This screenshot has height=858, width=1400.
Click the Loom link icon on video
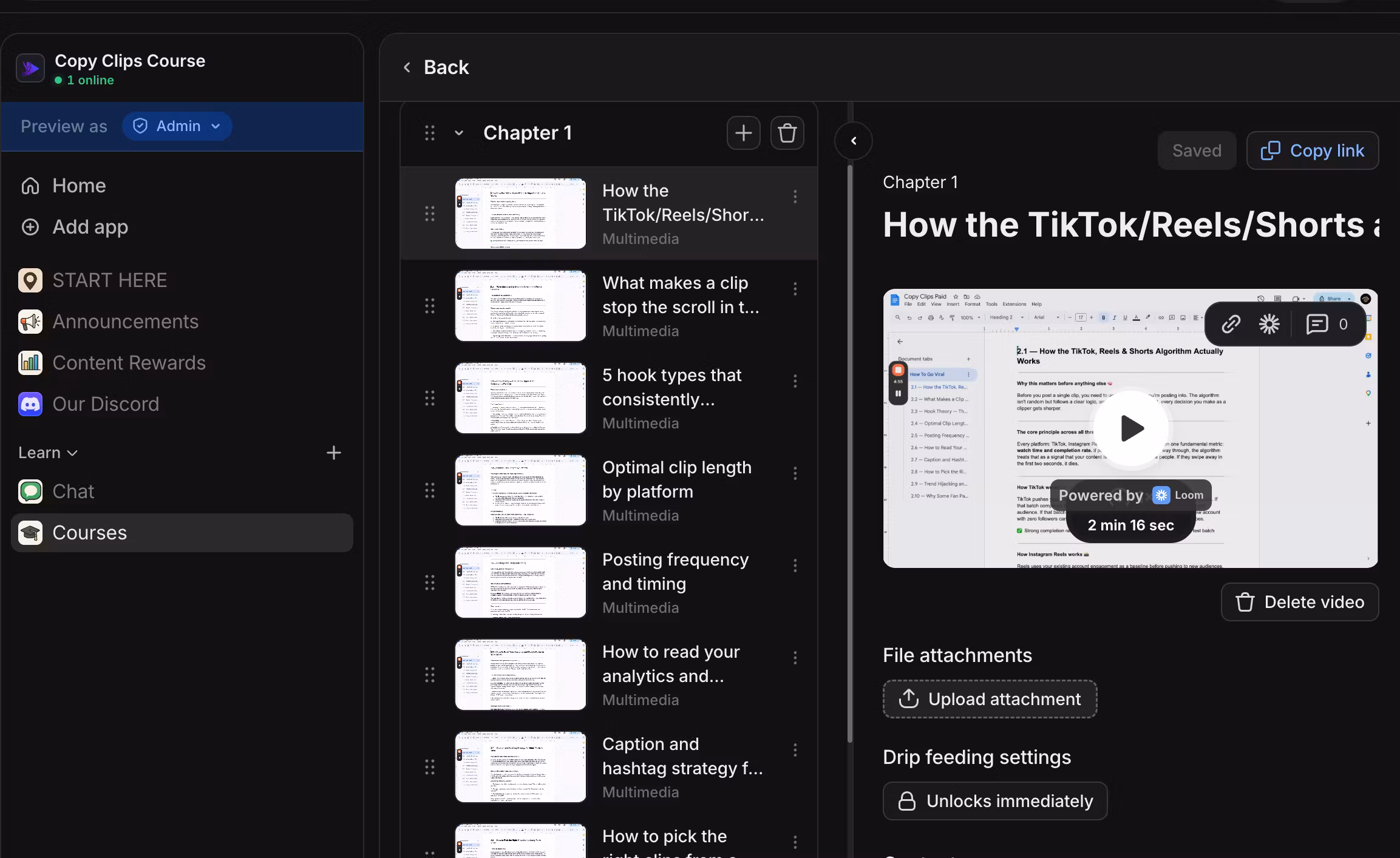point(1230,324)
